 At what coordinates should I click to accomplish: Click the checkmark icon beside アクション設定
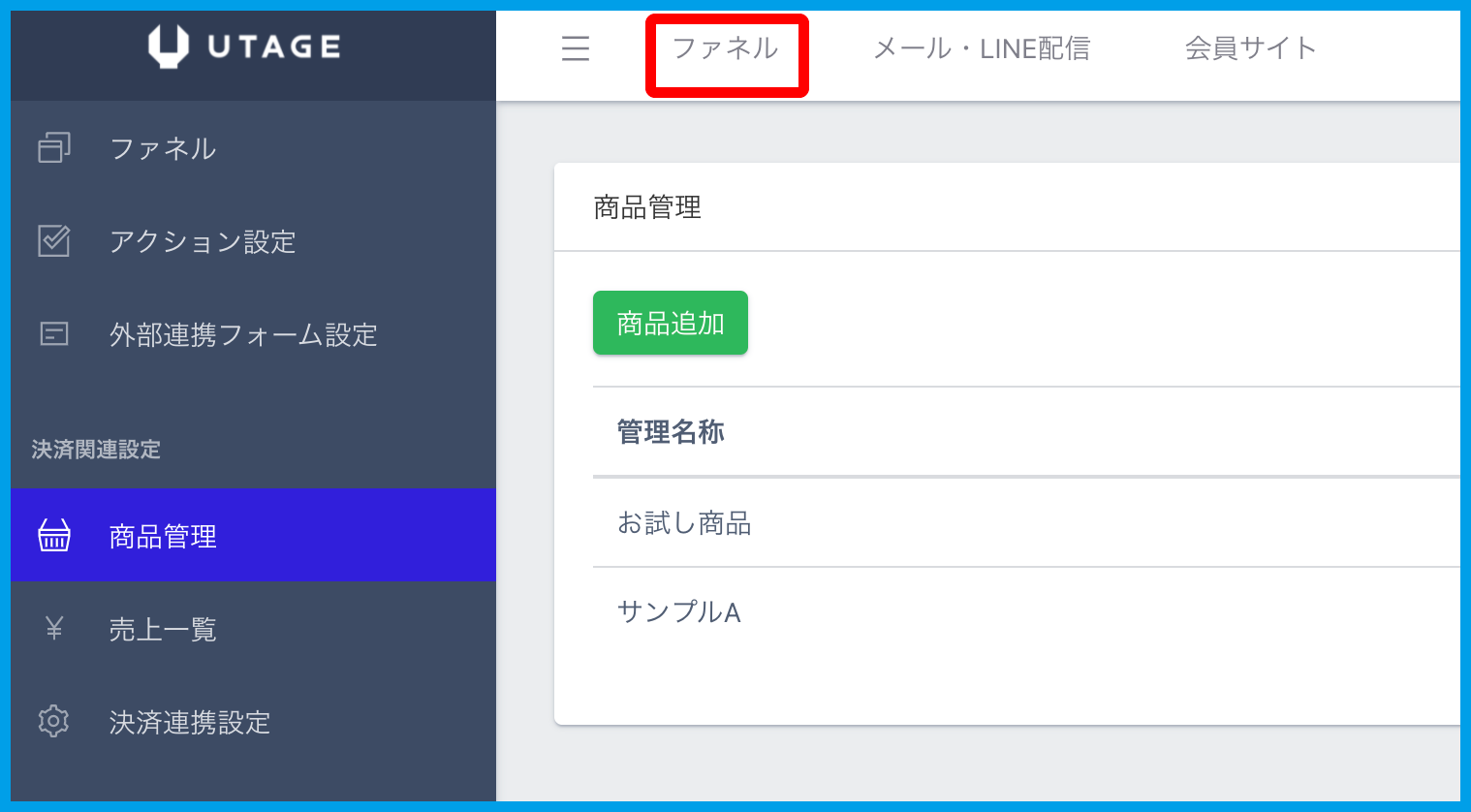[x=54, y=241]
